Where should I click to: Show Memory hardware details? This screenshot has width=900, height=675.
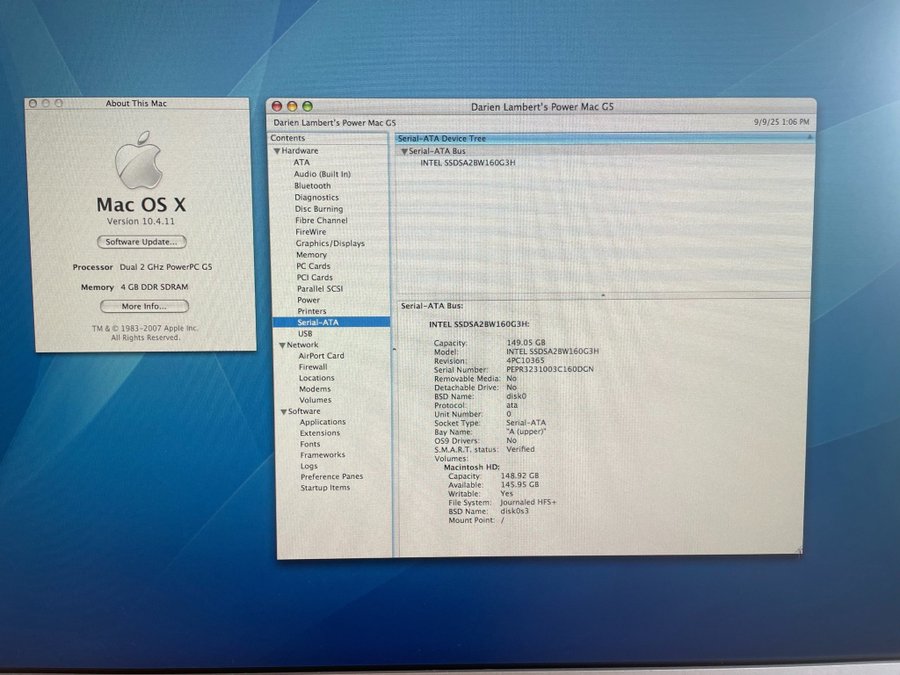tap(311, 255)
